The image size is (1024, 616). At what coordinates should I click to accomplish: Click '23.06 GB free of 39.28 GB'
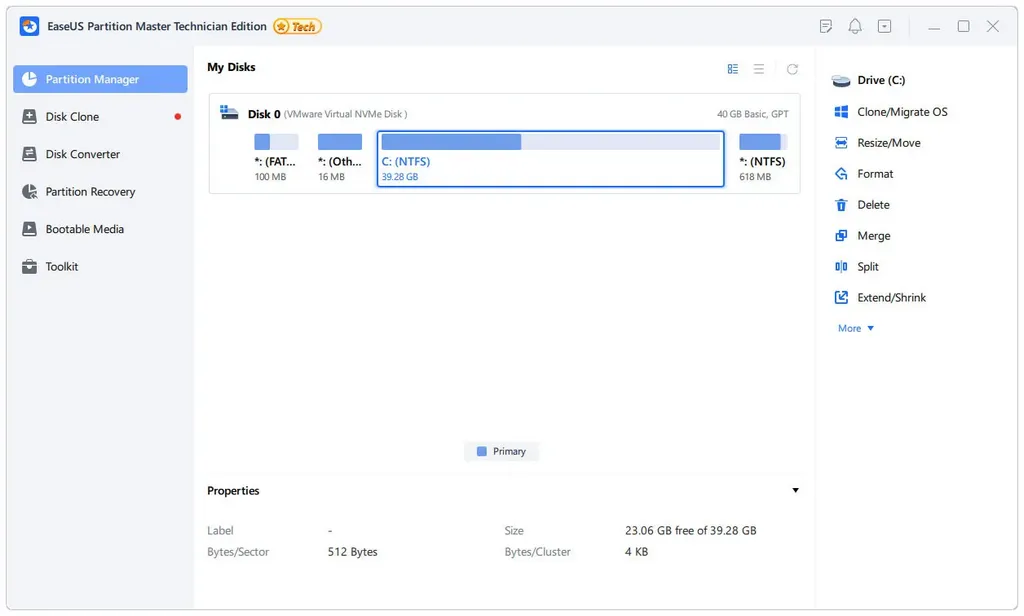click(690, 530)
